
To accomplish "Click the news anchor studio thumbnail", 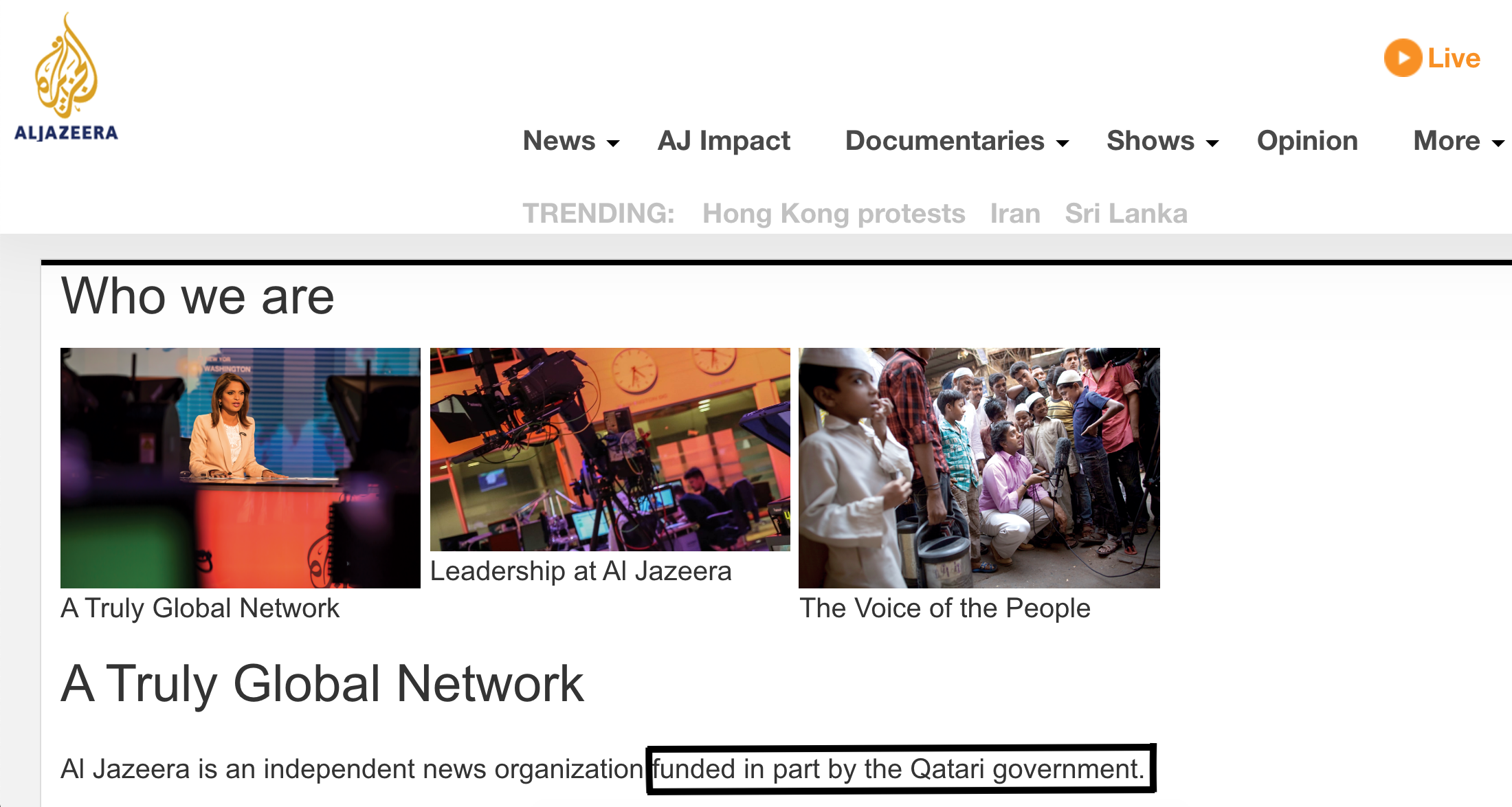I will point(241,468).
